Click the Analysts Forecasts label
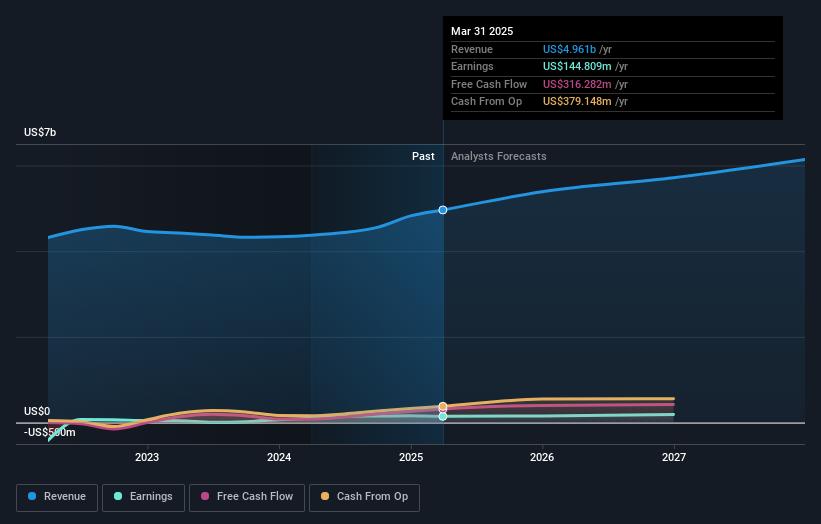 pos(498,157)
